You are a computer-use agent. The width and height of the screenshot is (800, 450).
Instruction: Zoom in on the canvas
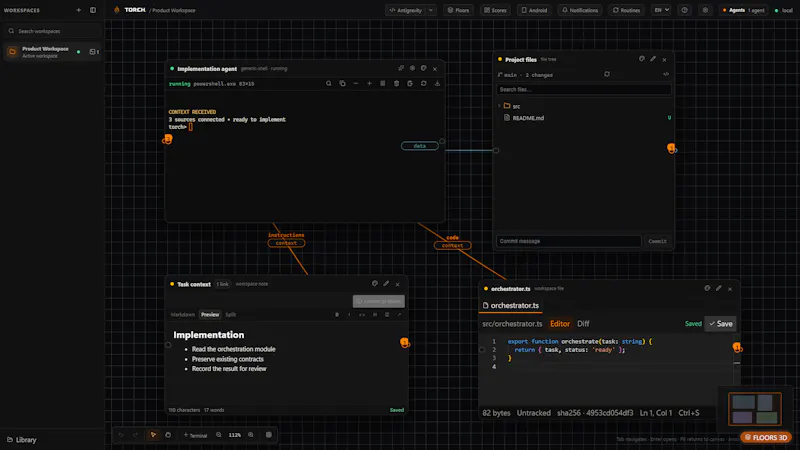tap(251, 435)
